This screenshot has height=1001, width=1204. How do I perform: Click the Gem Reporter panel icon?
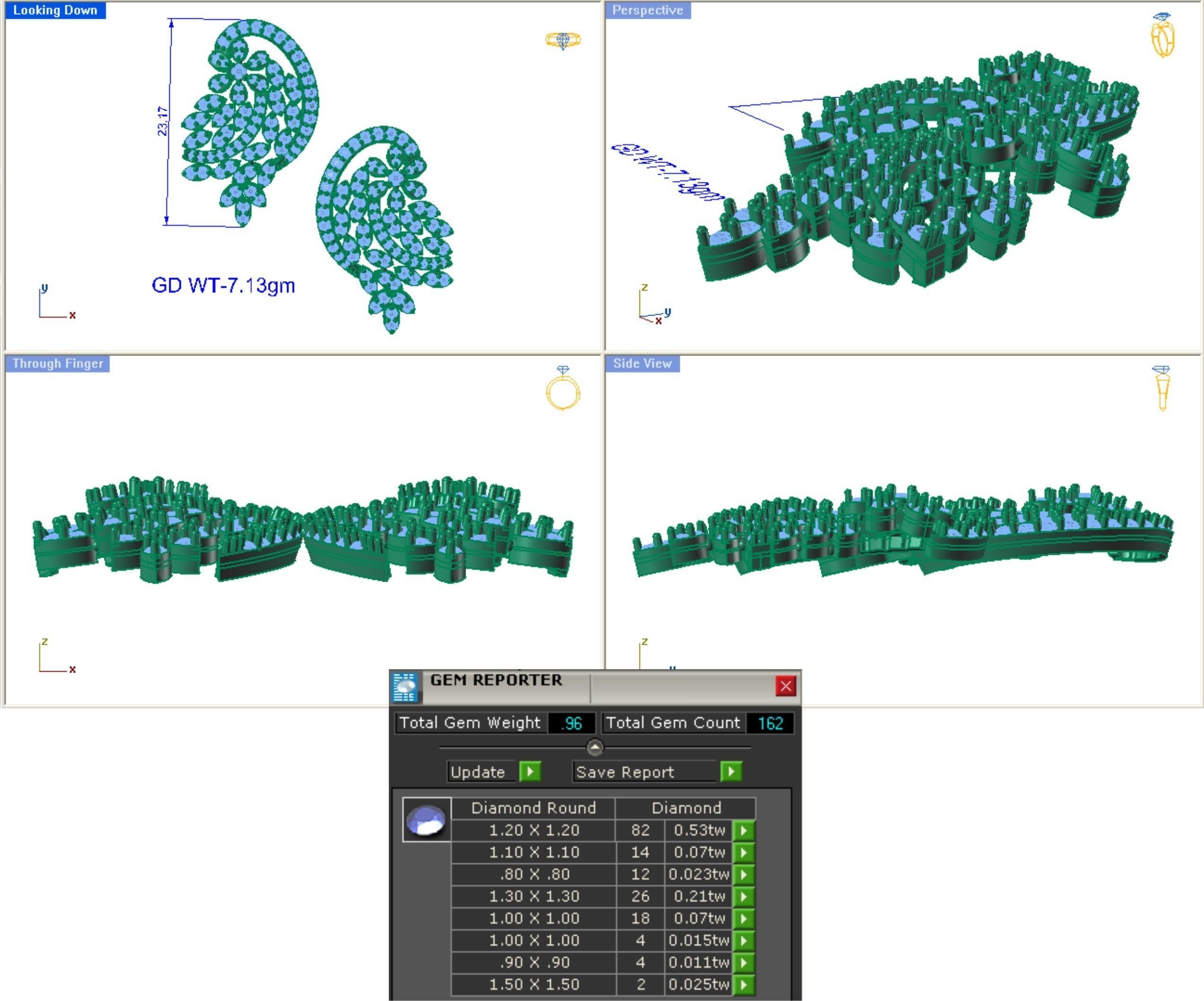[405, 687]
